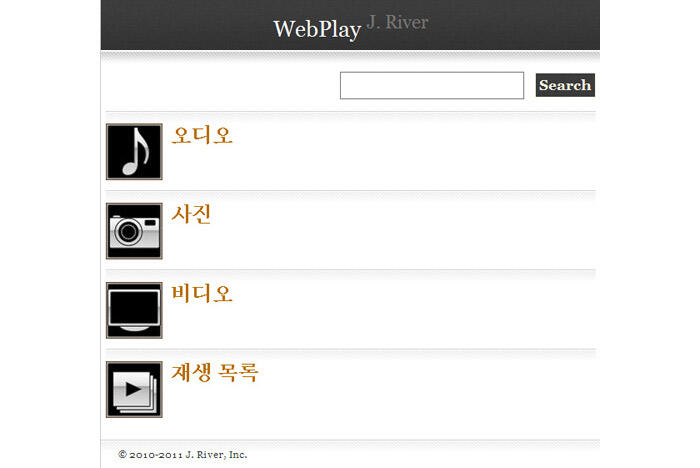Click the J. River, Inc. copyright footer

(183, 455)
